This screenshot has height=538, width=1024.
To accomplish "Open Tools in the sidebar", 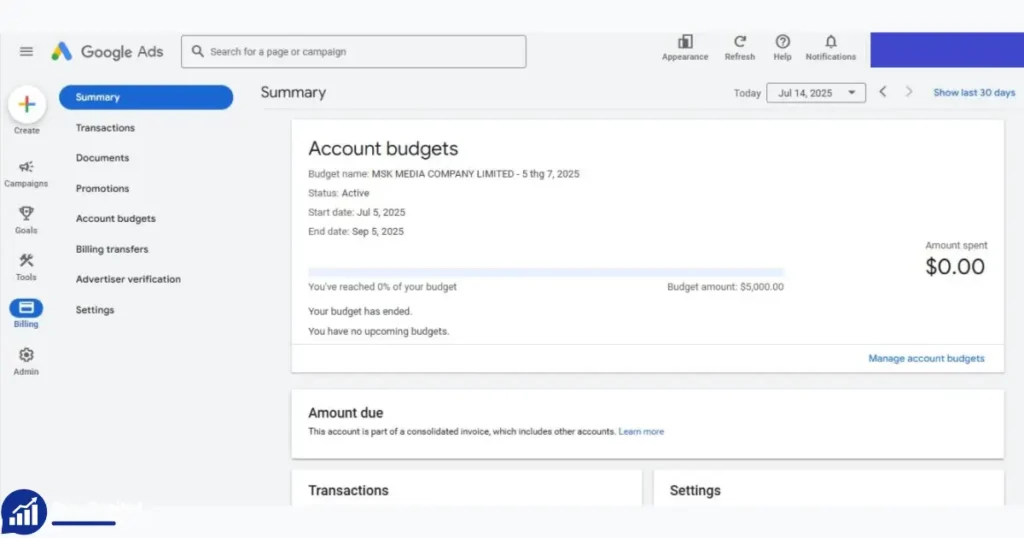I will point(26,267).
